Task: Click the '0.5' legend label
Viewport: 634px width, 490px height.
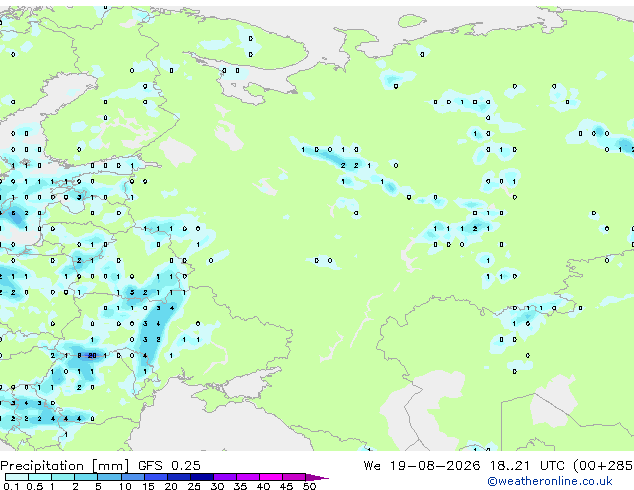Action: pos(34,486)
